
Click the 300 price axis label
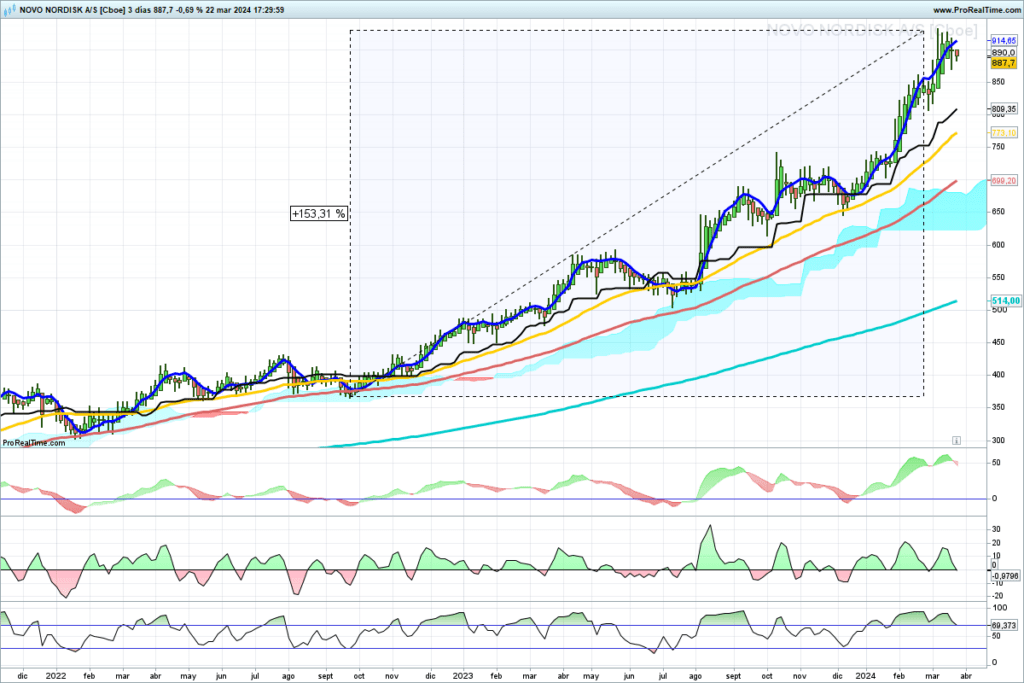tap(999, 440)
